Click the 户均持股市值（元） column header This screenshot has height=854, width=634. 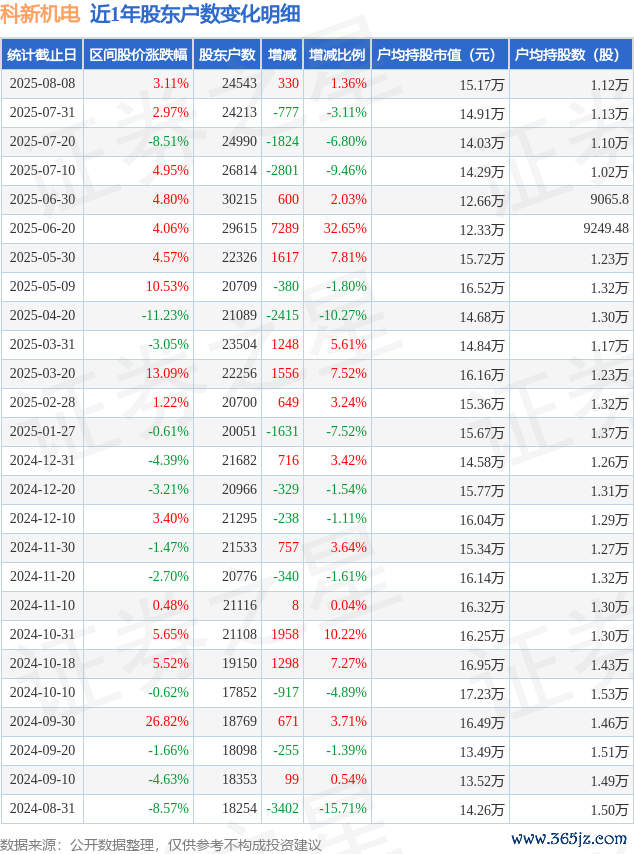440,54
